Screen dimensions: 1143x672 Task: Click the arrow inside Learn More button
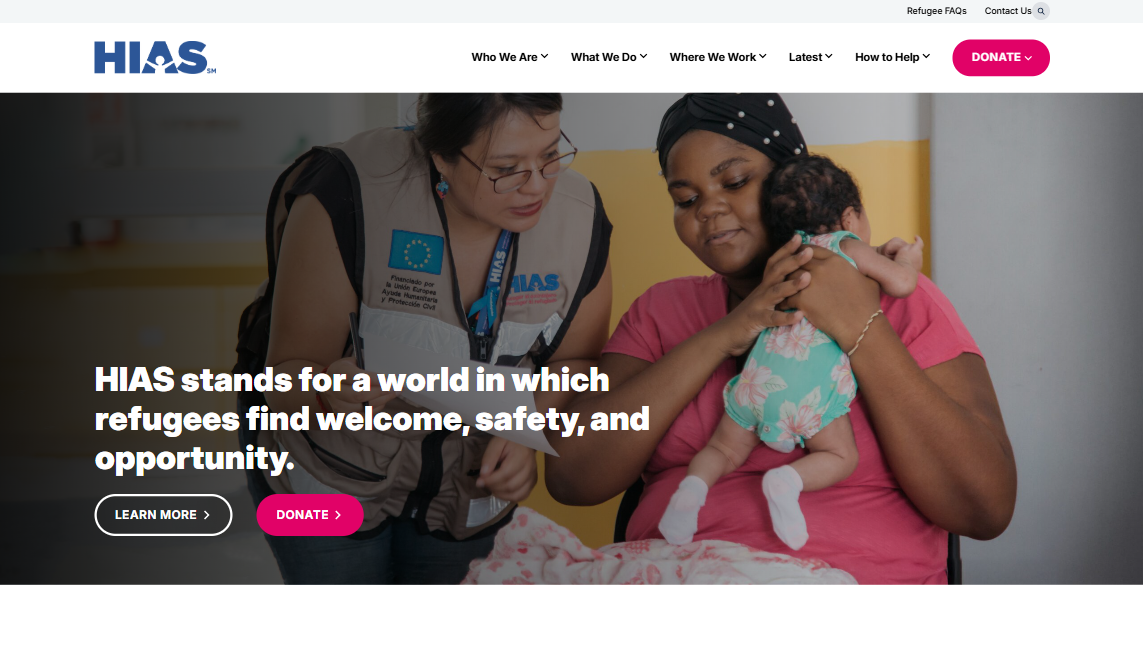click(x=207, y=515)
